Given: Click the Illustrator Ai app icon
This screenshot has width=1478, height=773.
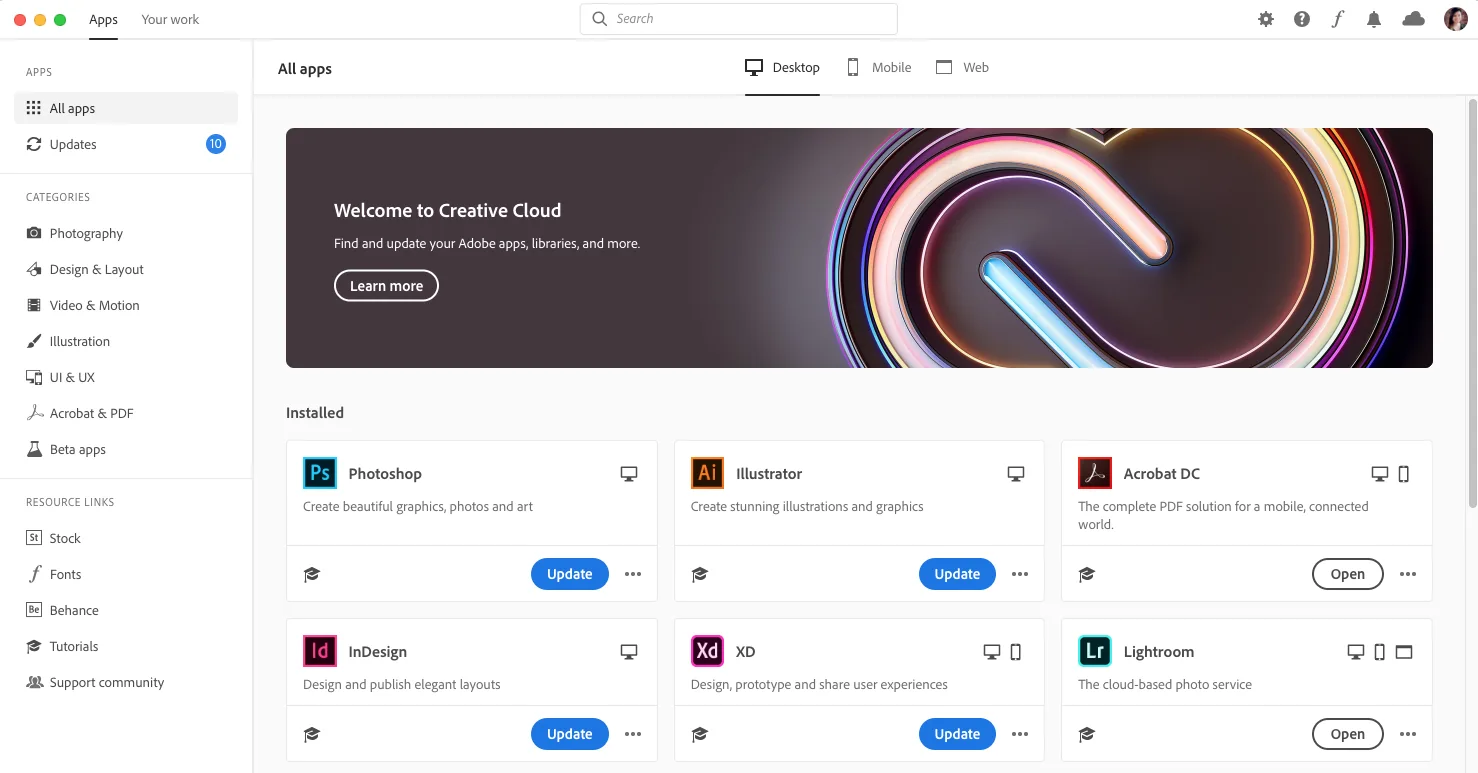Looking at the screenshot, I should click(708, 473).
